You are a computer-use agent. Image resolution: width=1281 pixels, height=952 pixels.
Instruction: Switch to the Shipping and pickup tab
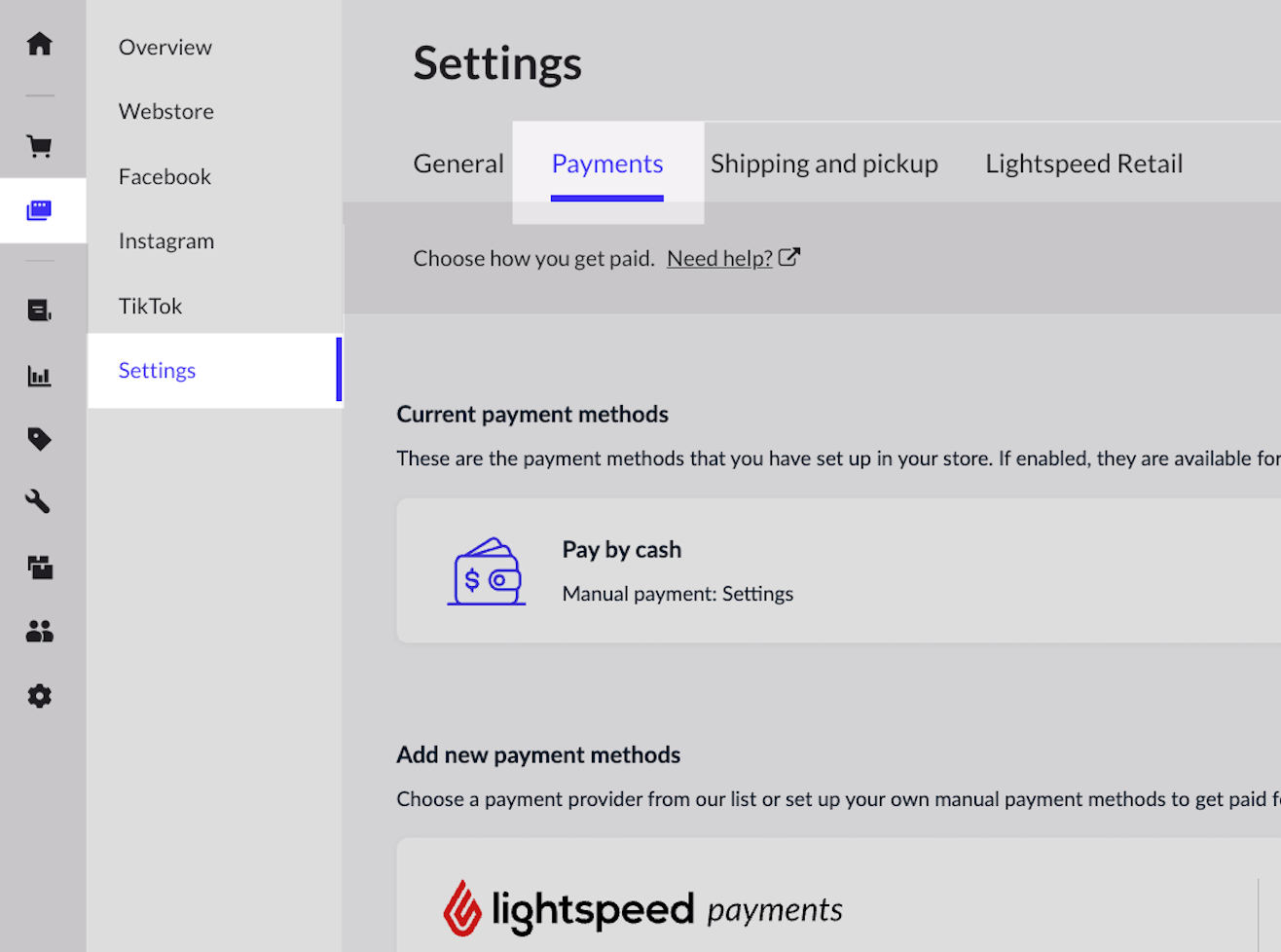[824, 164]
